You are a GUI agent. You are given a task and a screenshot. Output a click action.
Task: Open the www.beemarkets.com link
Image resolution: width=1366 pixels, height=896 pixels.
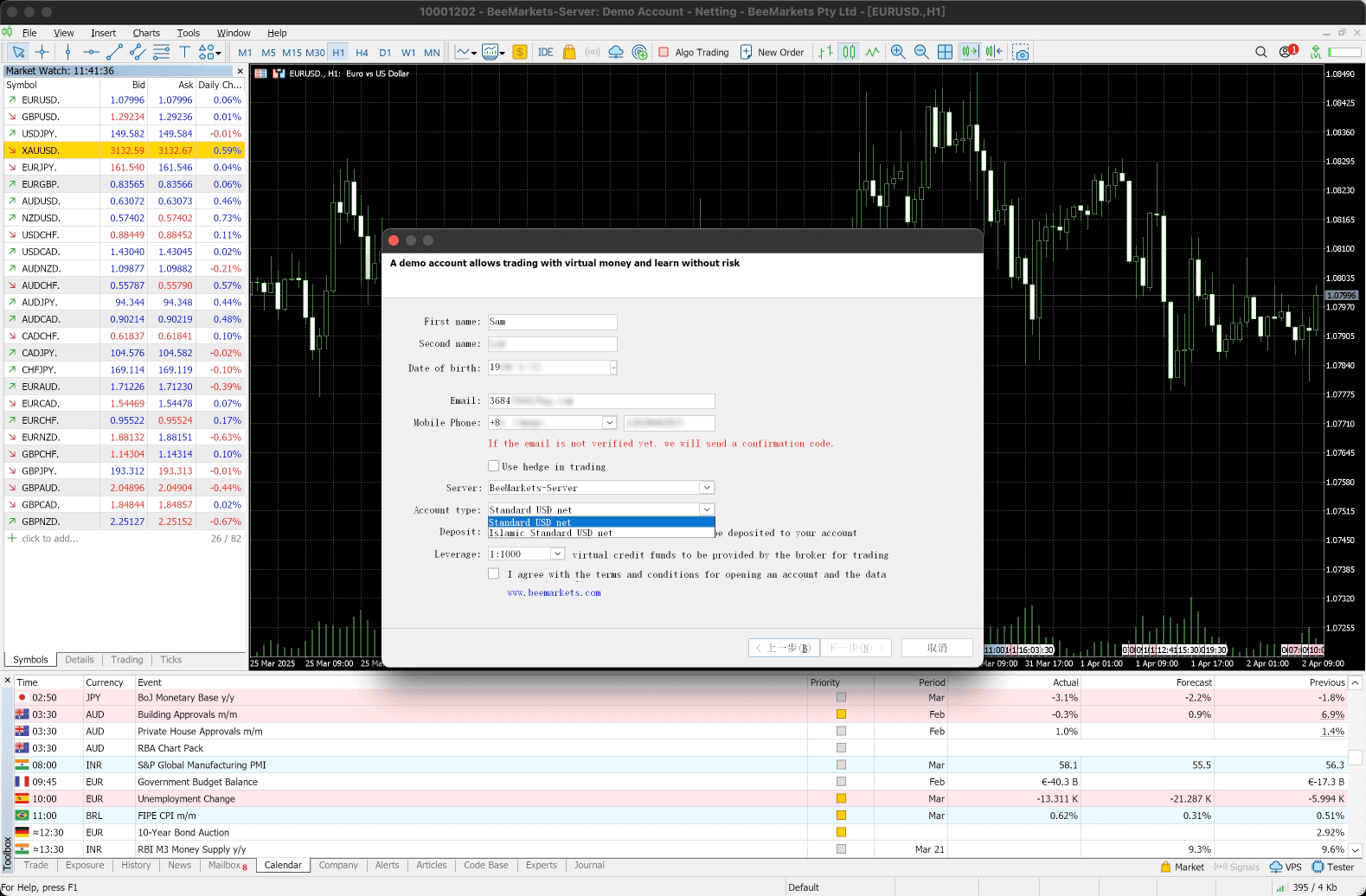[554, 593]
